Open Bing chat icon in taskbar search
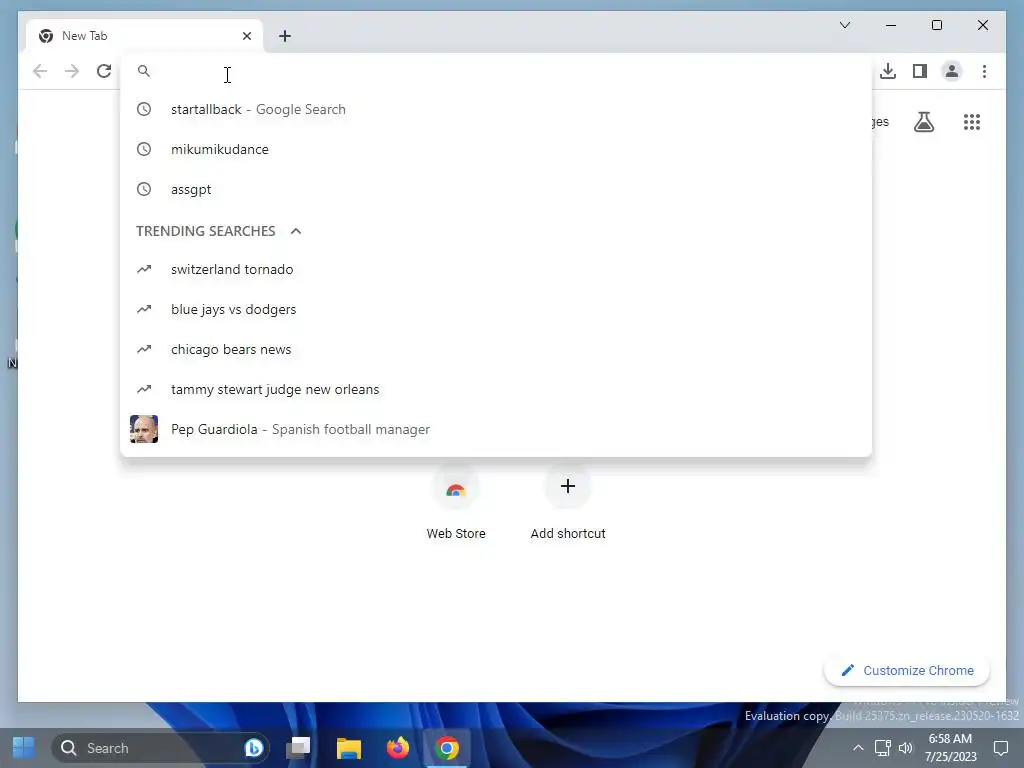 [253, 748]
